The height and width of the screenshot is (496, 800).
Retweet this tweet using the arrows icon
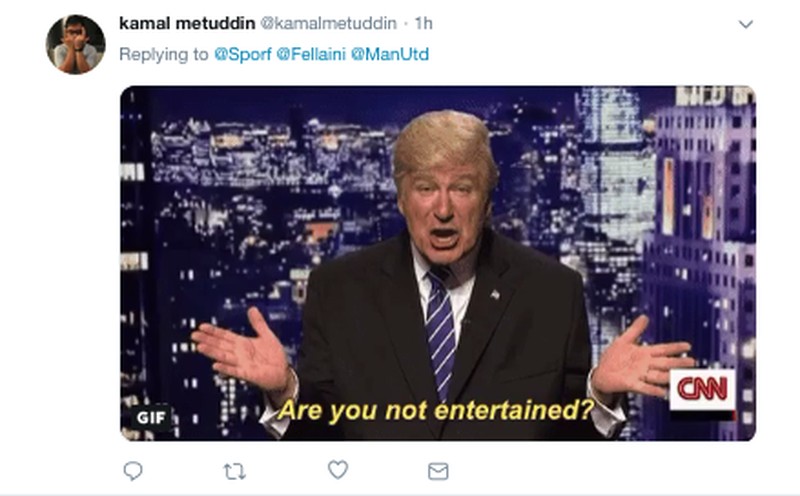point(235,472)
